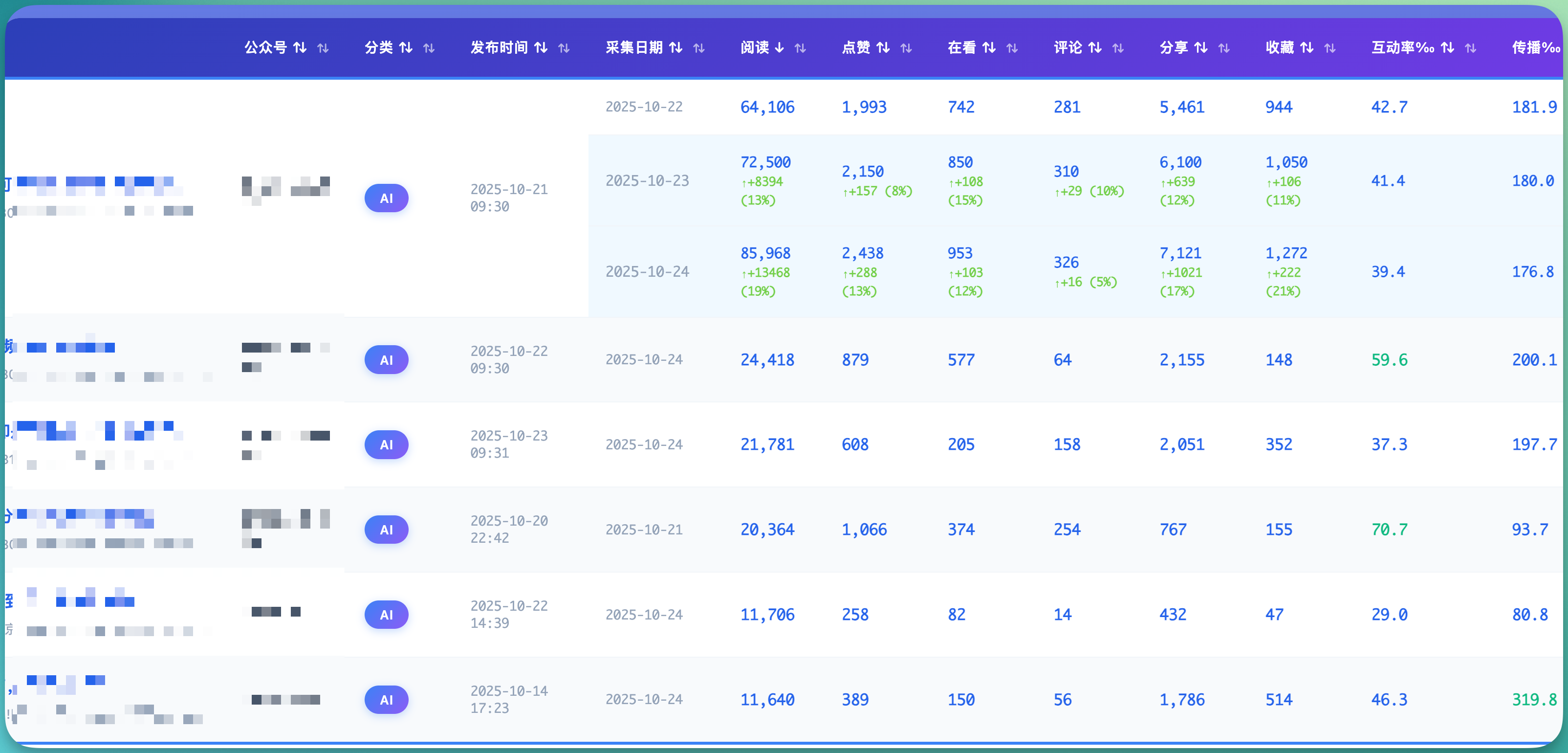The width and height of the screenshot is (1568, 753).
Task: Click the 阅读 column header label
Action: [754, 47]
